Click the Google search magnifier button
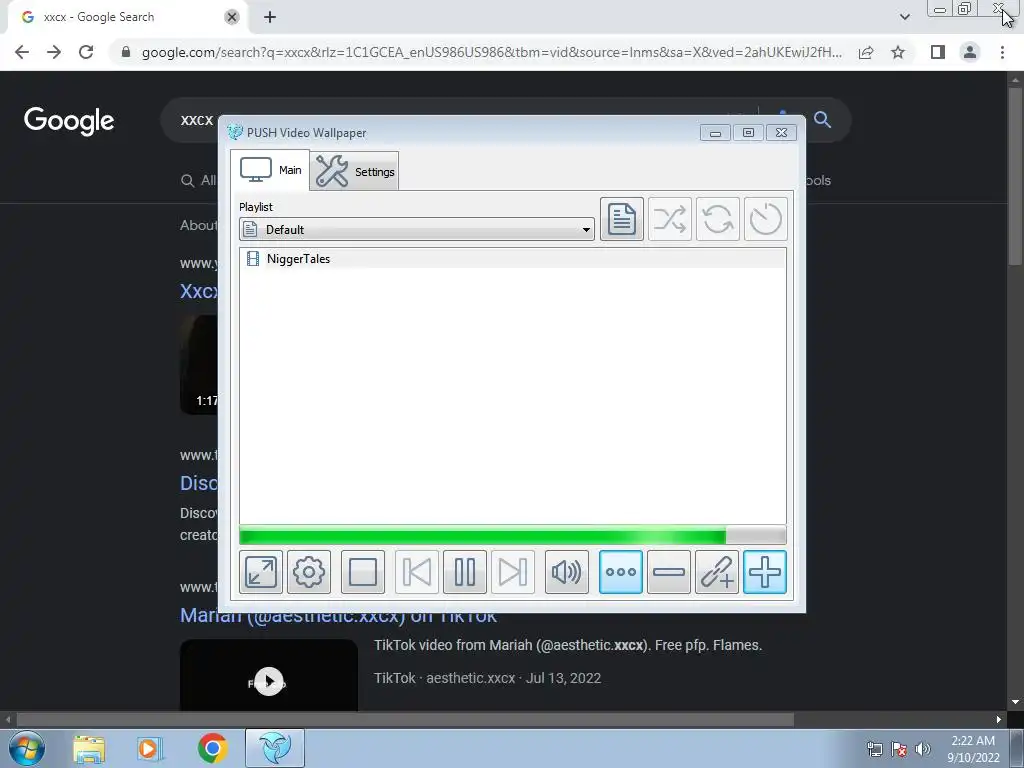The height and width of the screenshot is (768, 1024). [822, 120]
